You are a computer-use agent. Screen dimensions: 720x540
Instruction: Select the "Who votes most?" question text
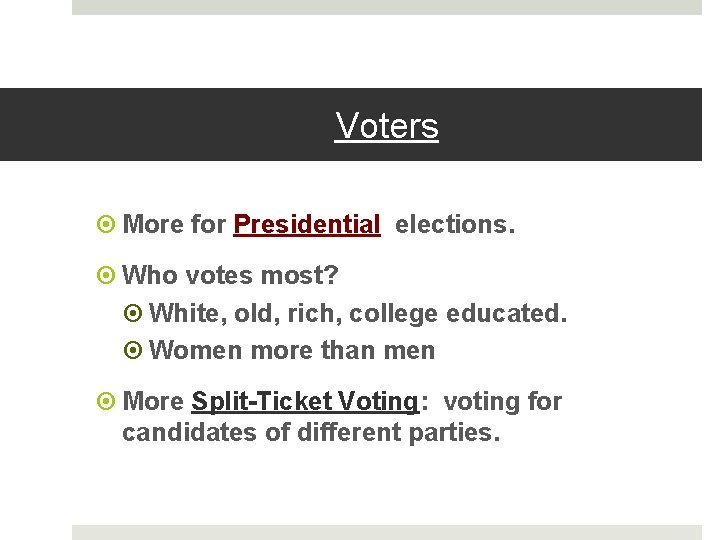pos(230,275)
